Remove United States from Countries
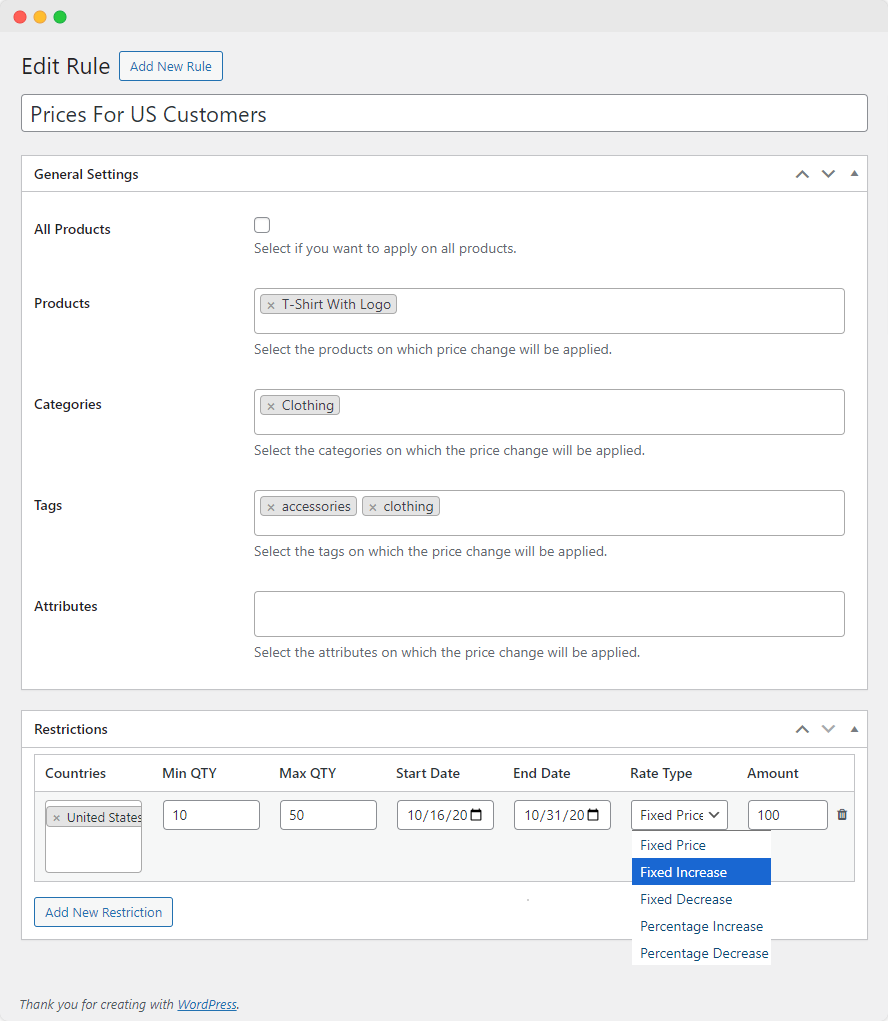This screenshot has height=1021, width=888. tap(57, 818)
